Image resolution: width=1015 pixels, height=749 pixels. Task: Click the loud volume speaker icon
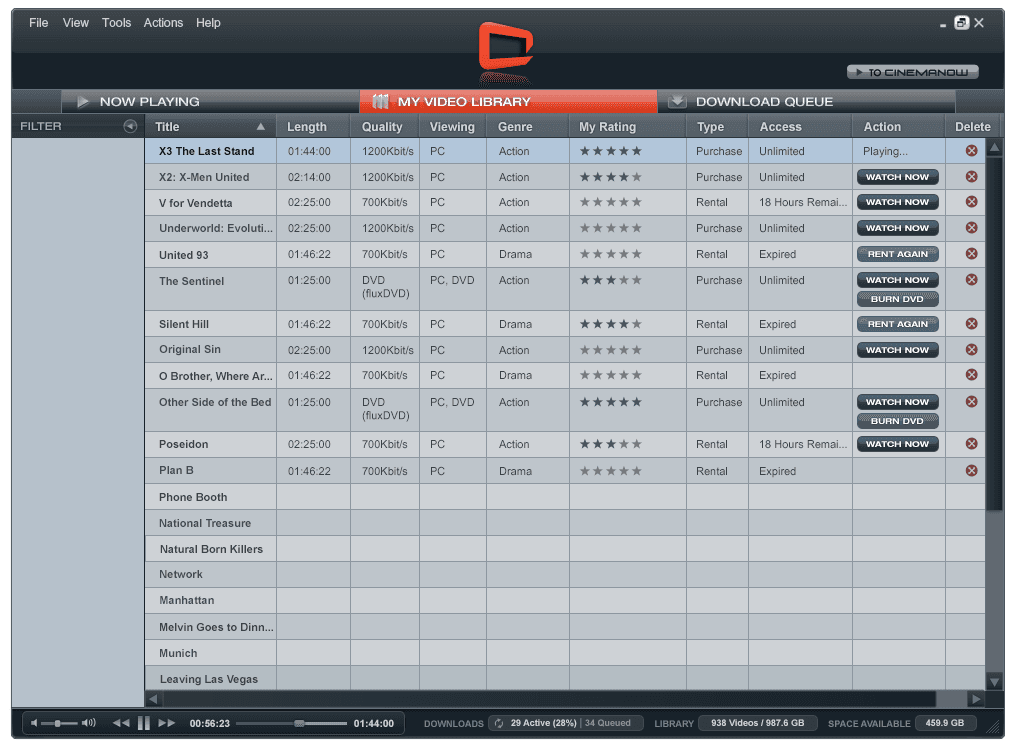[89, 723]
